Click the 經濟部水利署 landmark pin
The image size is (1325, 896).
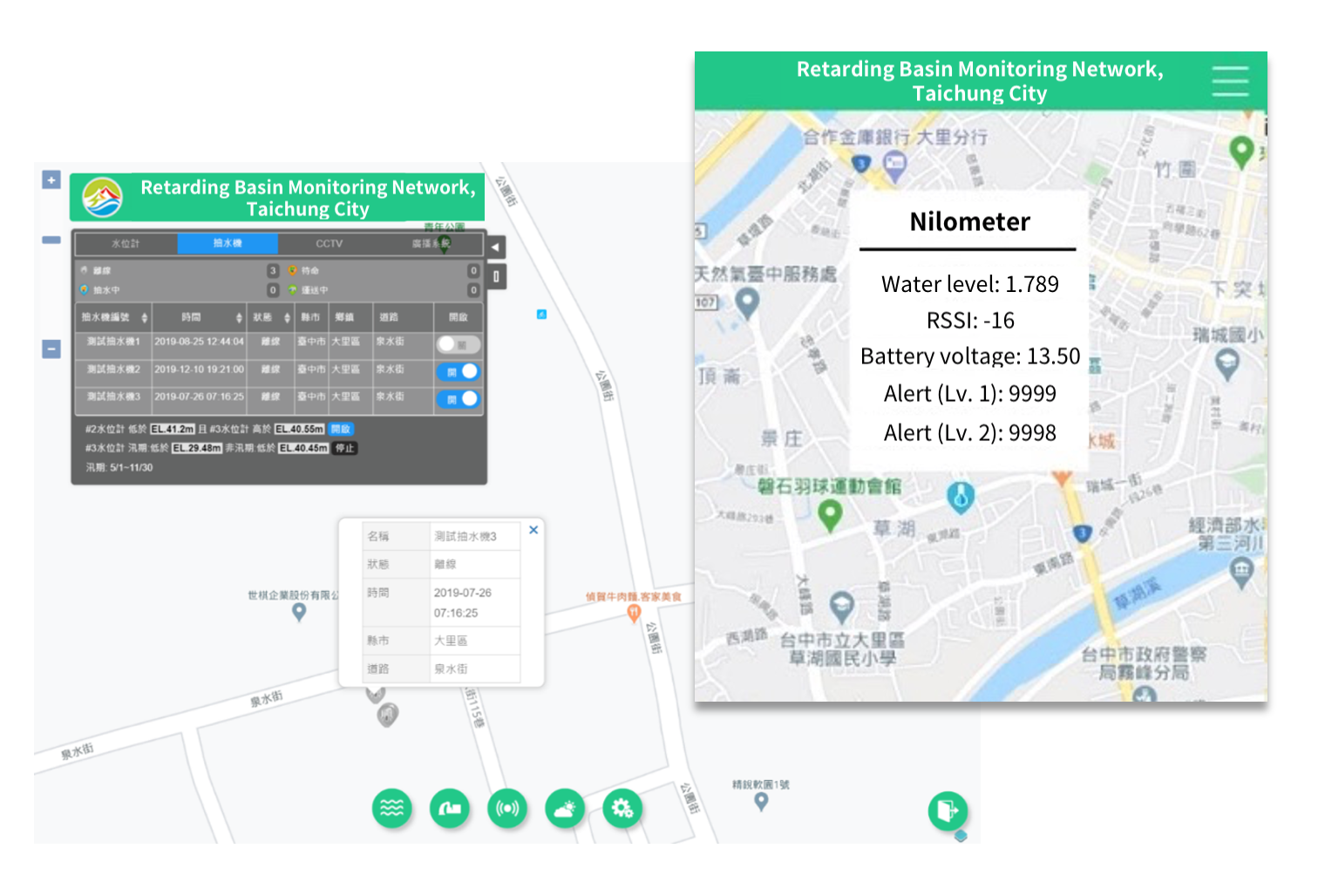(x=1241, y=573)
